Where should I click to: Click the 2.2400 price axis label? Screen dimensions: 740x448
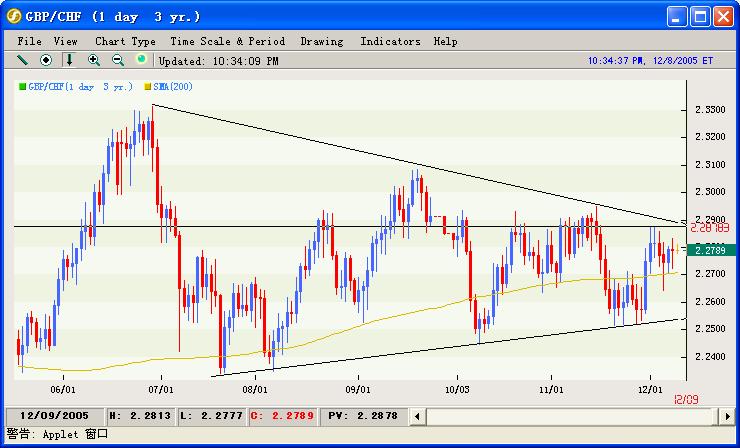(x=710, y=356)
